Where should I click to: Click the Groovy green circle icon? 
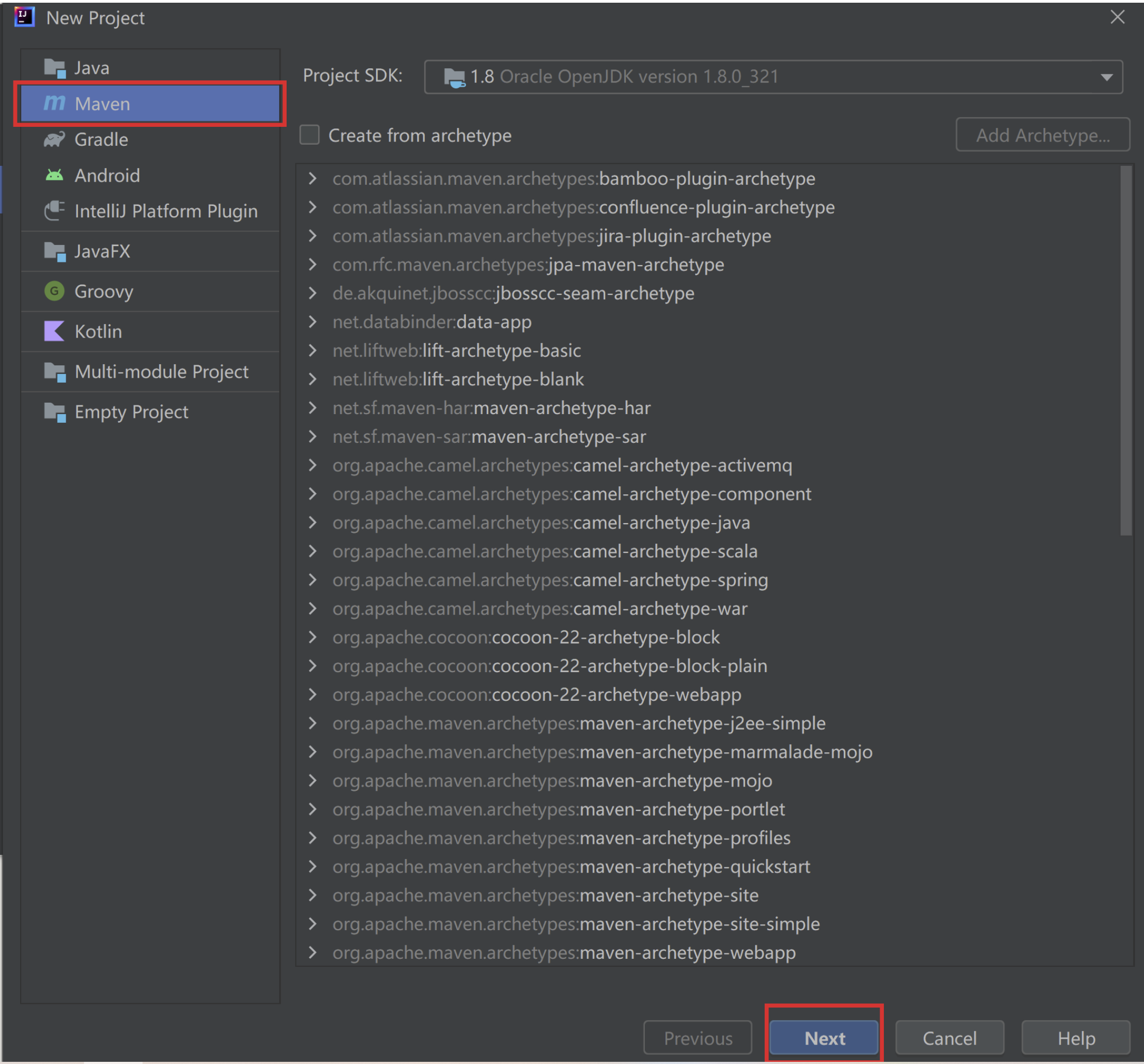click(x=55, y=291)
